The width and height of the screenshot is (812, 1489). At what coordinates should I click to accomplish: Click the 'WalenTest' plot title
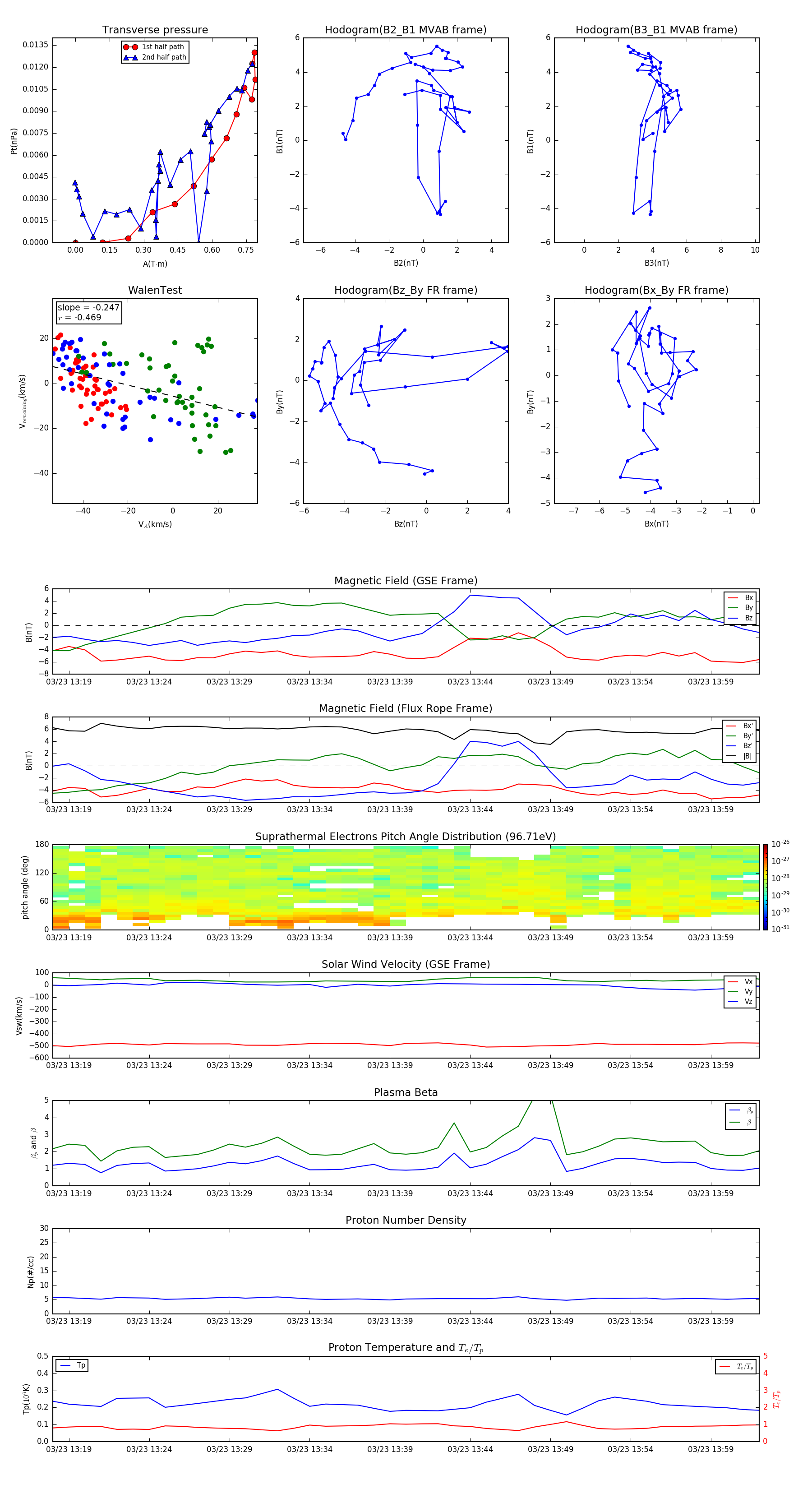(155, 290)
